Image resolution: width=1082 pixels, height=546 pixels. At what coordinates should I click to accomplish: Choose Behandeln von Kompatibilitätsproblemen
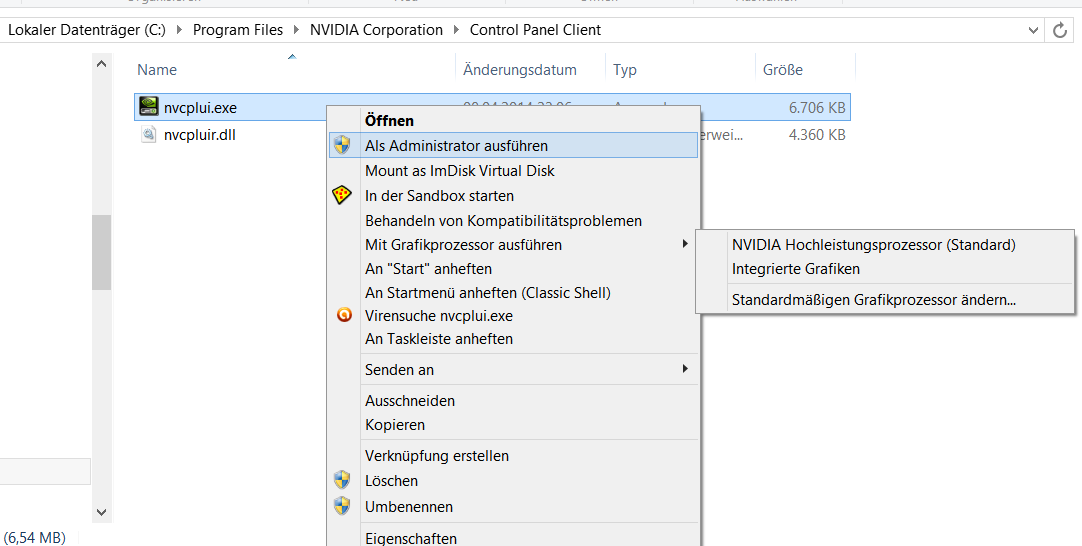[x=513, y=221]
